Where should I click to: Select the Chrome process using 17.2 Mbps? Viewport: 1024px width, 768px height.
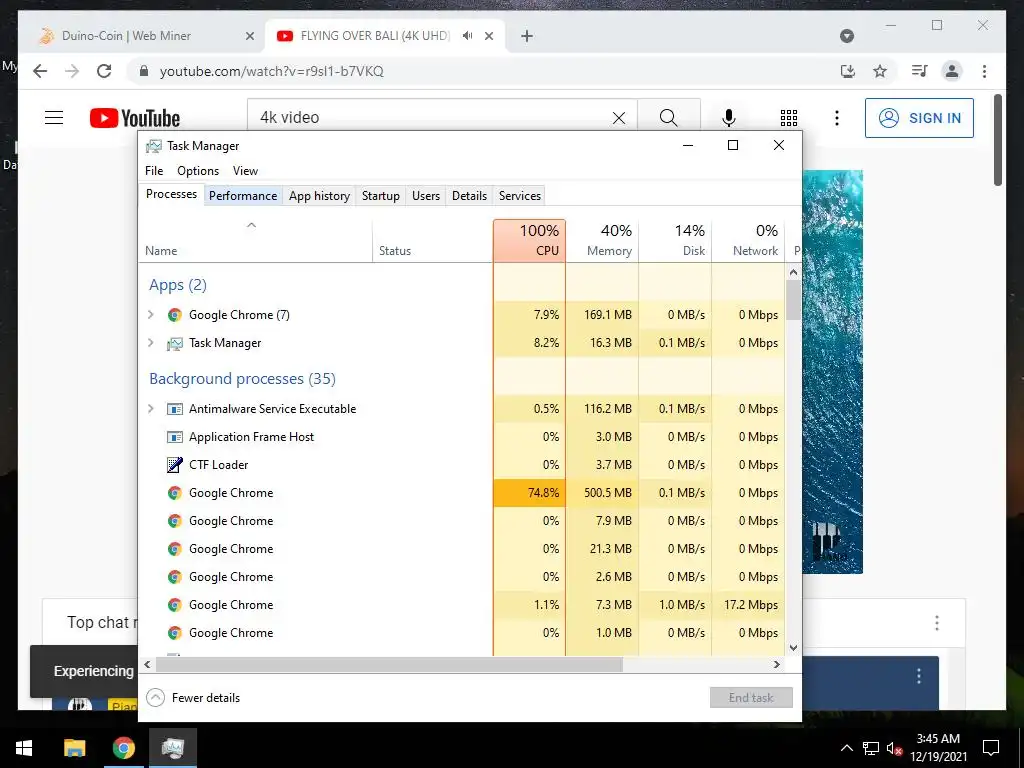click(x=462, y=605)
